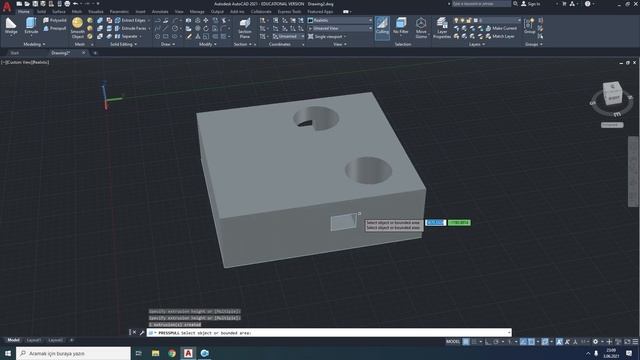Switch to the Layout1 tab
Image resolution: width=640 pixels, height=360 pixels.
click(x=33, y=340)
